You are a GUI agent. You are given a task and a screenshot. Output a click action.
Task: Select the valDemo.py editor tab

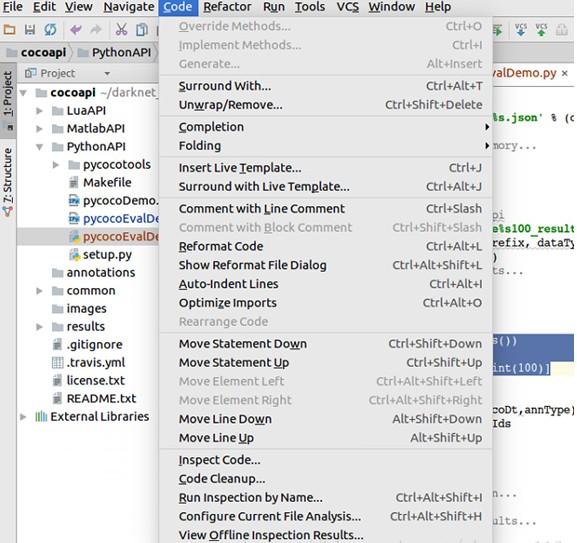[x=524, y=73]
